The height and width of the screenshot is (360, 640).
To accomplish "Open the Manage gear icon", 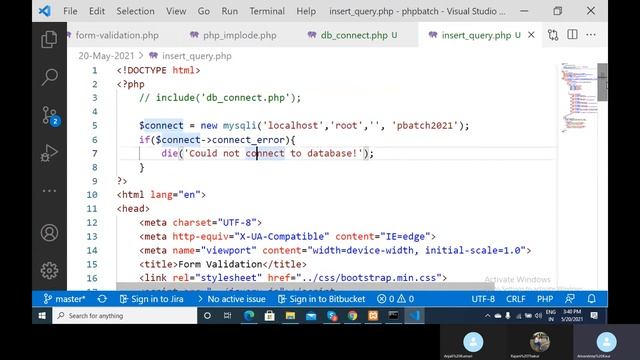I will pos(49,270).
